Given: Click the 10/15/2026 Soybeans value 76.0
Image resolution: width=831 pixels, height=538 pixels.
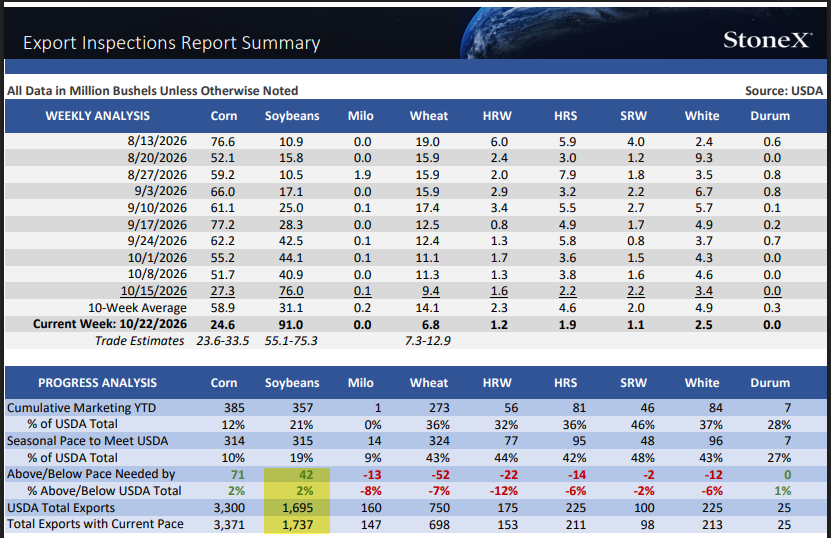Looking at the screenshot, I should tap(291, 291).
